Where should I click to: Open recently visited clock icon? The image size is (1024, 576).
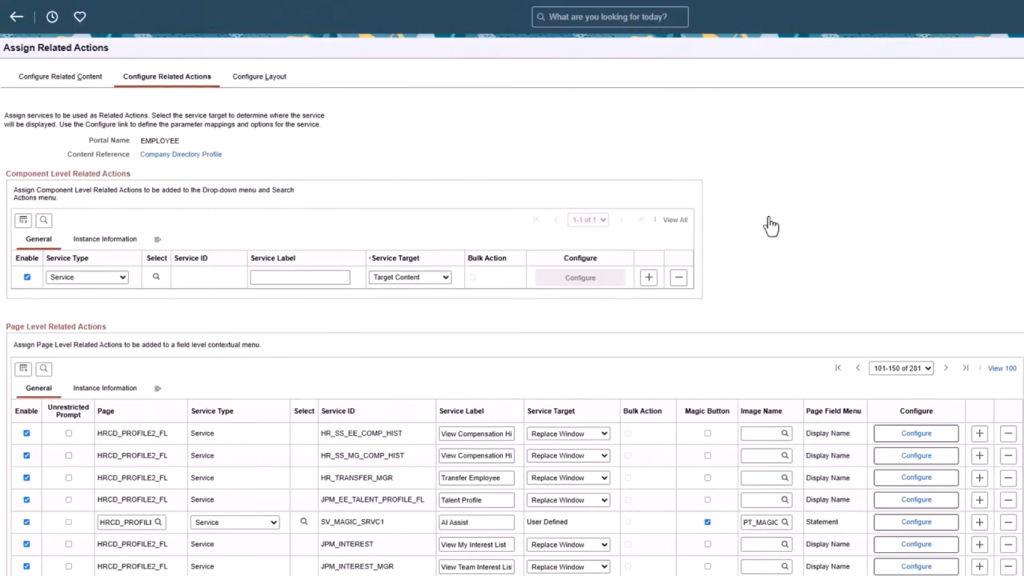(x=52, y=17)
